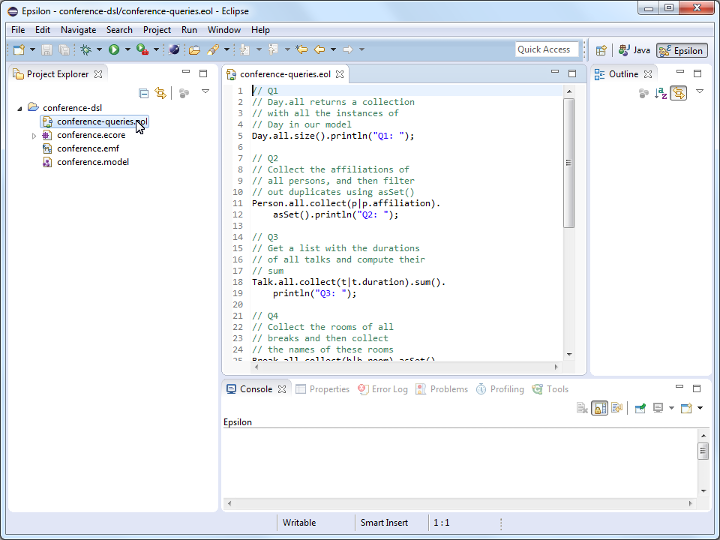Screen dimensions: 720x540
Task: Click Collapse All in Project Explorer
Action: [144, 93]
